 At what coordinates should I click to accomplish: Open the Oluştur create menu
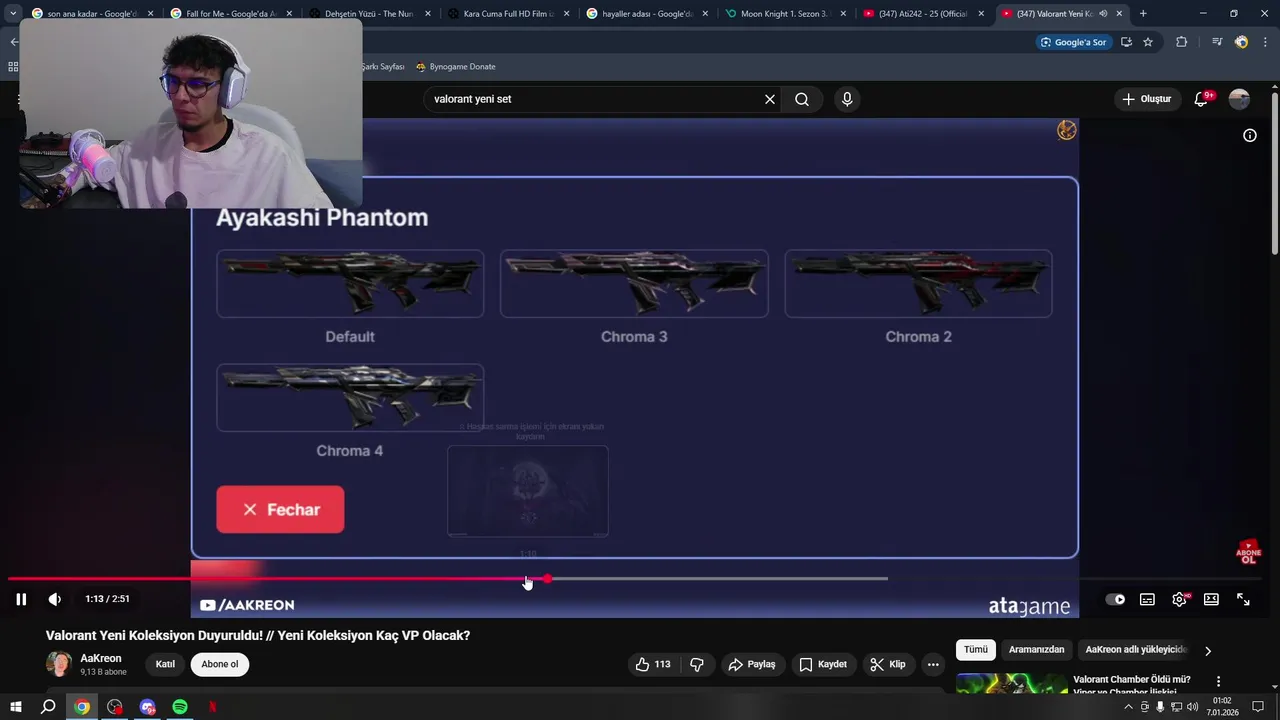(1146, 99)
